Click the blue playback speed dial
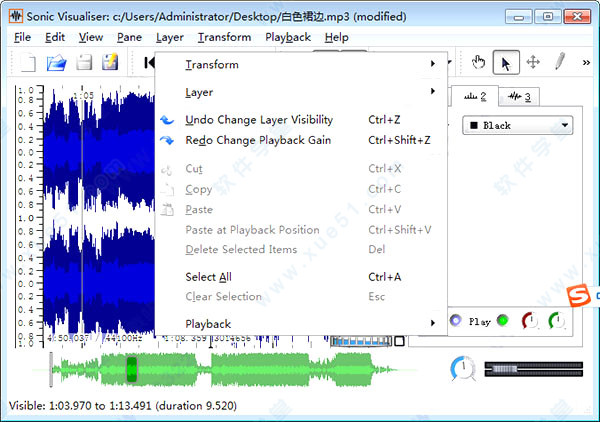 (x=463, y=368)
